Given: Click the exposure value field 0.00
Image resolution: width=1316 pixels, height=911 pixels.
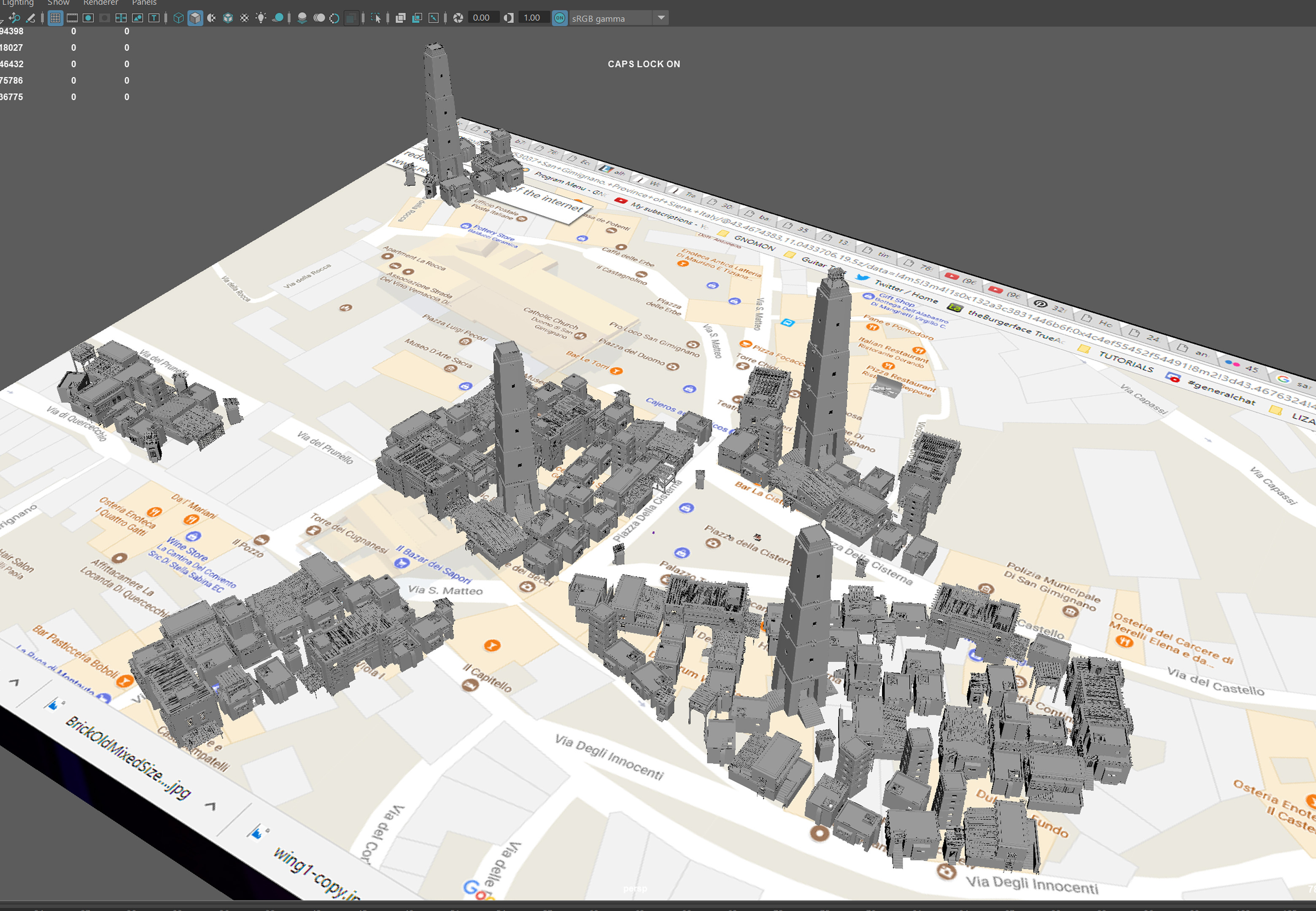Looking at the screenshot, I should [483, 18].
